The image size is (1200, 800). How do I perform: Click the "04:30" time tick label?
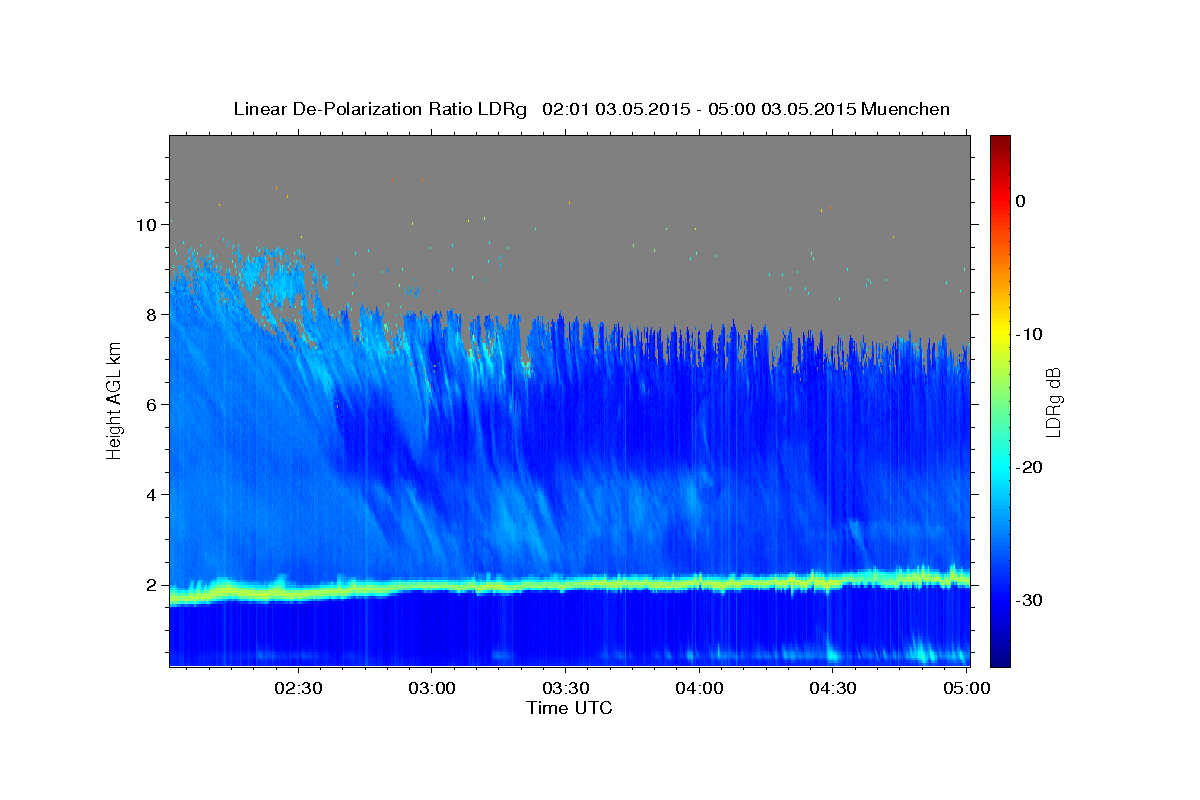pyautogui.click(x=832, y=688)
